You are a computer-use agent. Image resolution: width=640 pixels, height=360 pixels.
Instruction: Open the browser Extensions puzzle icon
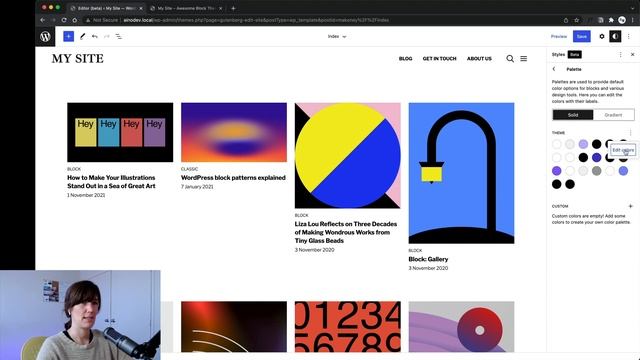611,20
